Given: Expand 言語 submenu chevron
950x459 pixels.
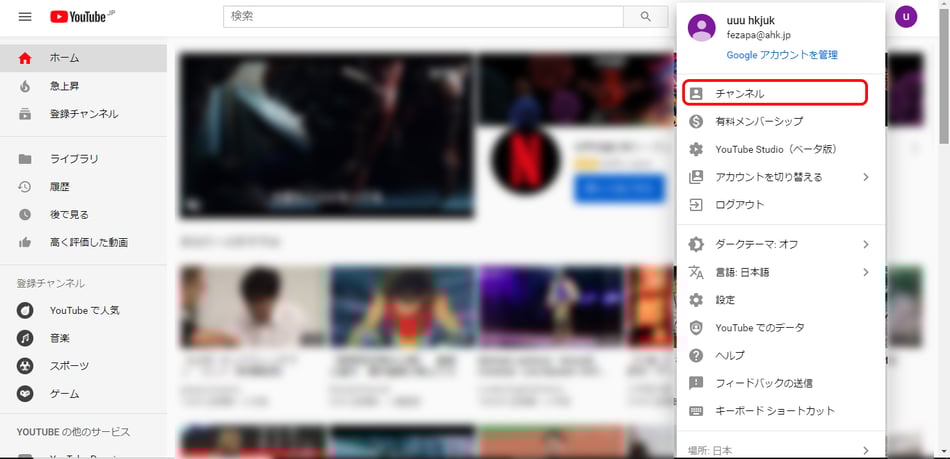Looking at the screenshot, I should coord(866,272).
